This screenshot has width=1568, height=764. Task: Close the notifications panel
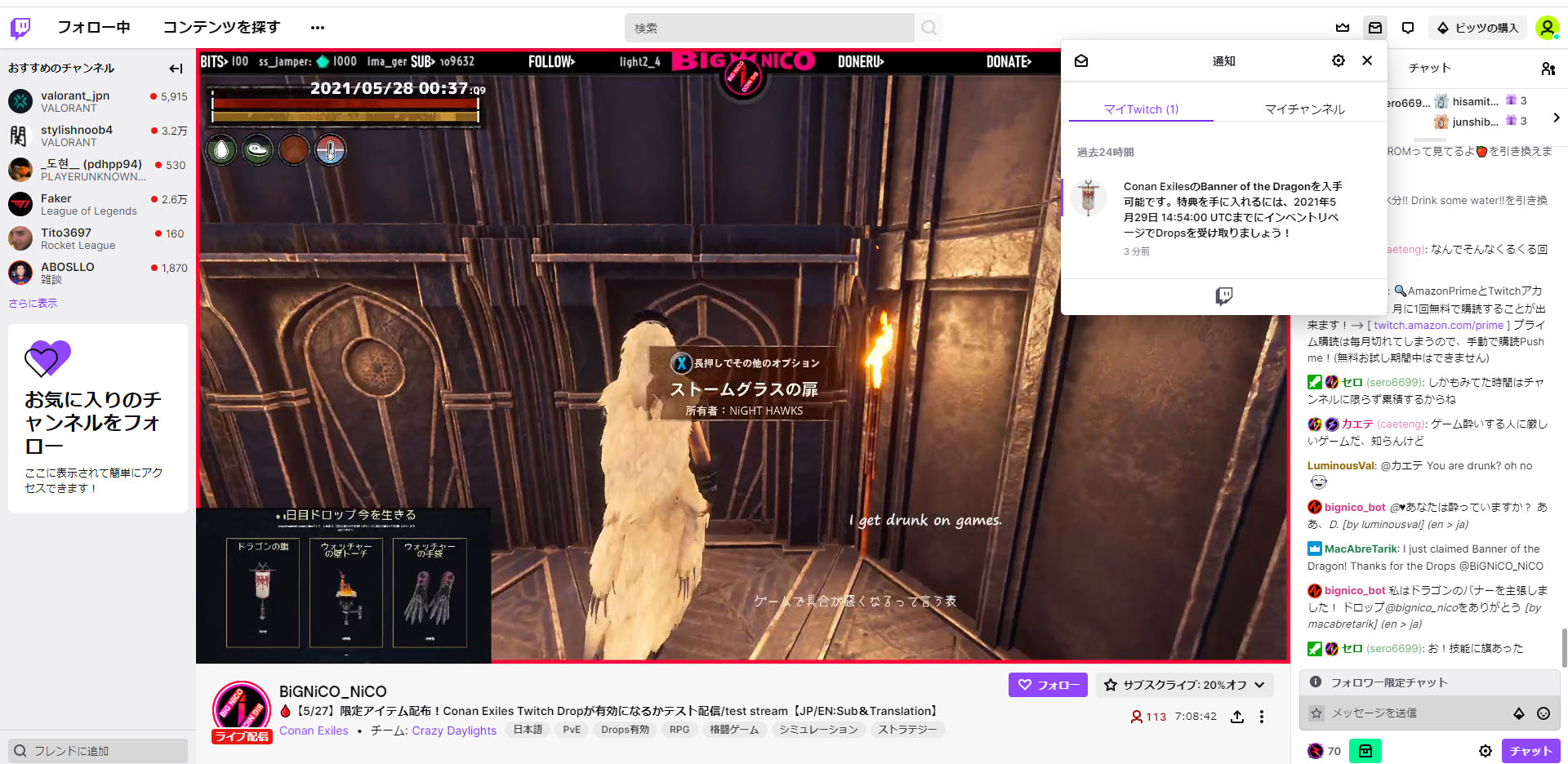click(1367, 60)
